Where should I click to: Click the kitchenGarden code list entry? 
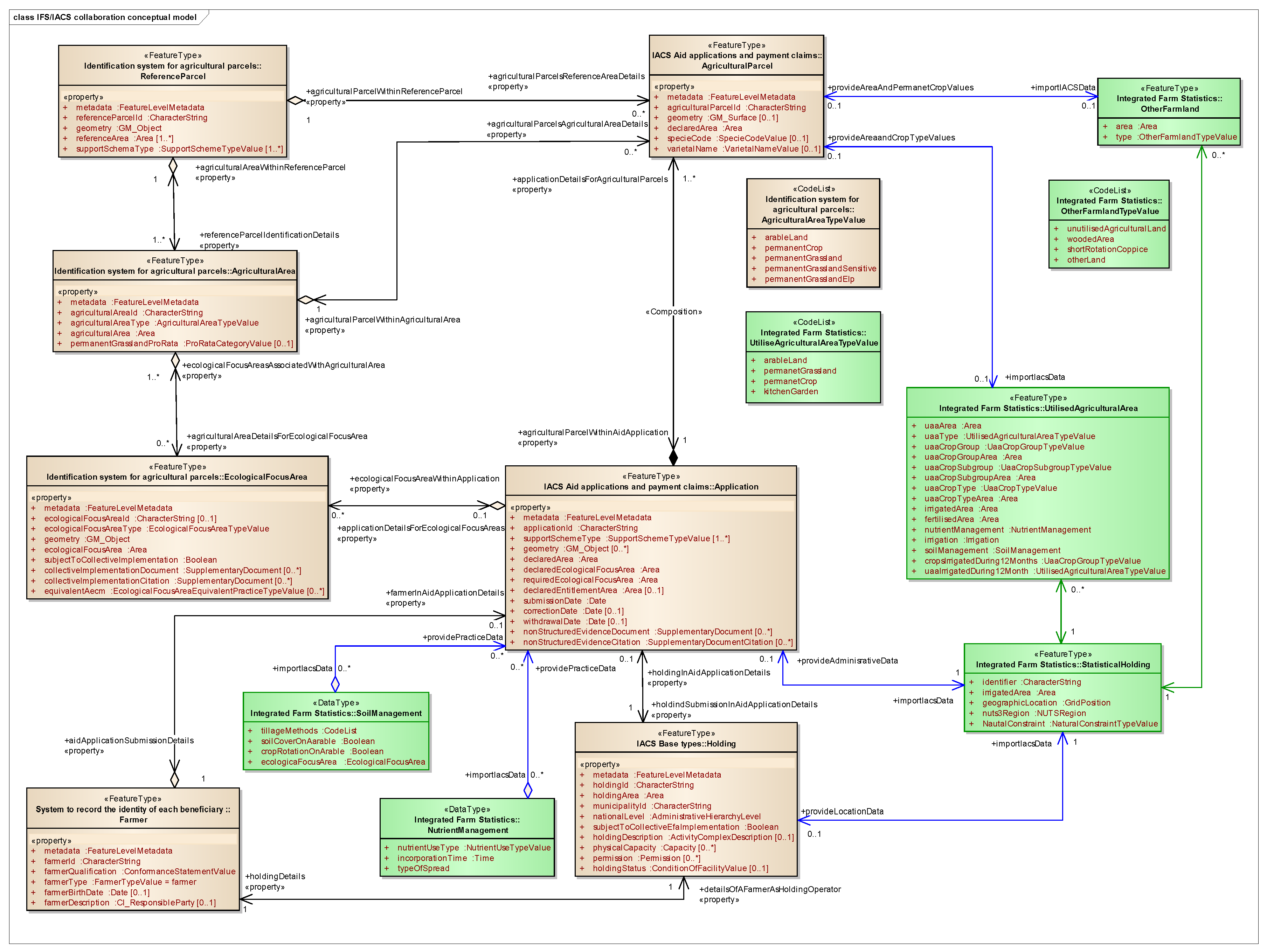pyautogui.click(x=790, y=392)
